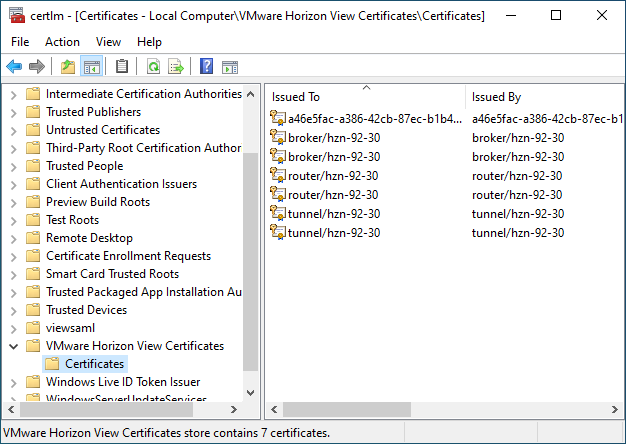Viewport: 626px width, 444px height.
Task: Expand the Remote Desktop tree node
Action: 13,238
